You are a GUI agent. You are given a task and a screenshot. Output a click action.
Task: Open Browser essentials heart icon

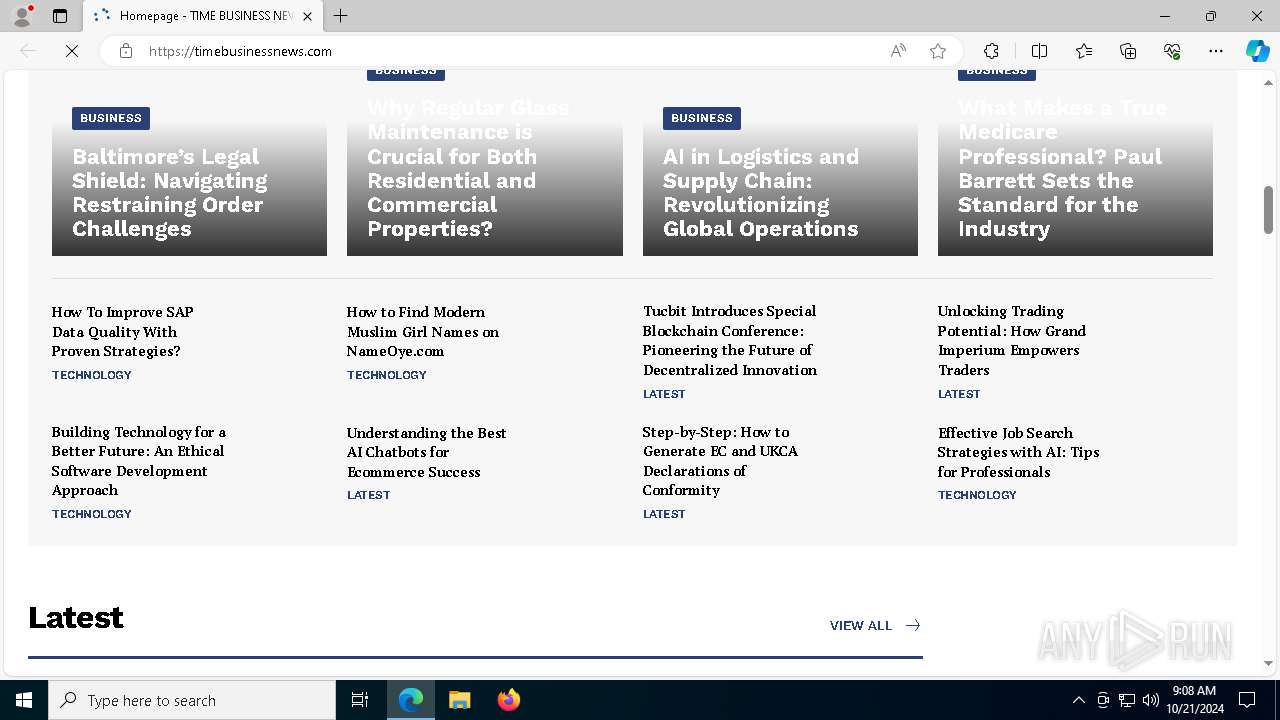pos(1172,51)
